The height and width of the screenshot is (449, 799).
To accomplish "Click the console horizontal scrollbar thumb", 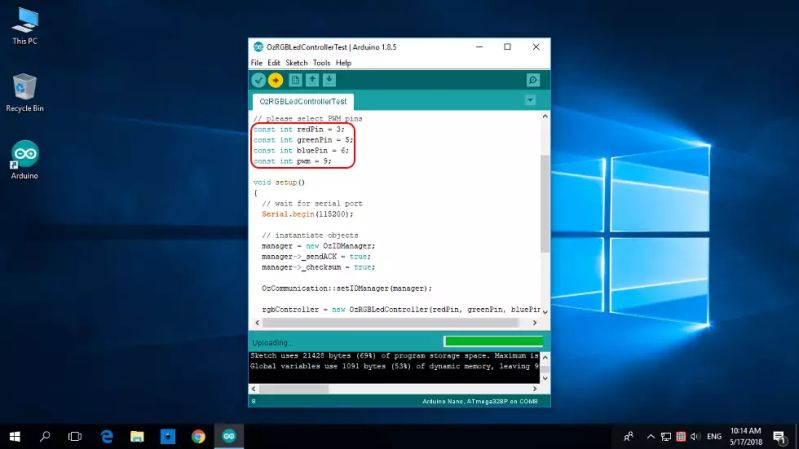I will pos(294,389).
